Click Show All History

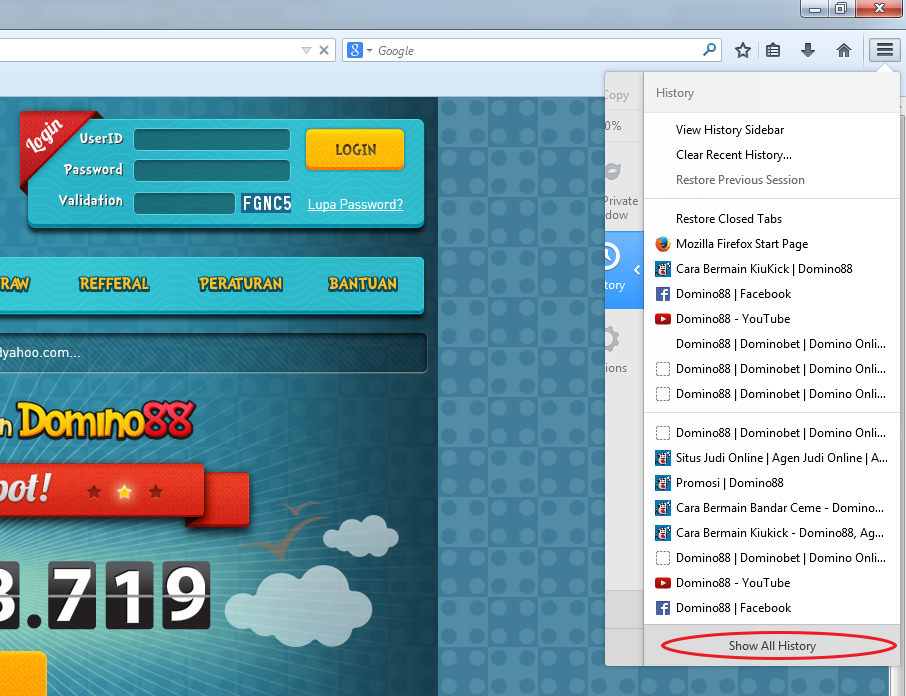[x=772, y=646]
